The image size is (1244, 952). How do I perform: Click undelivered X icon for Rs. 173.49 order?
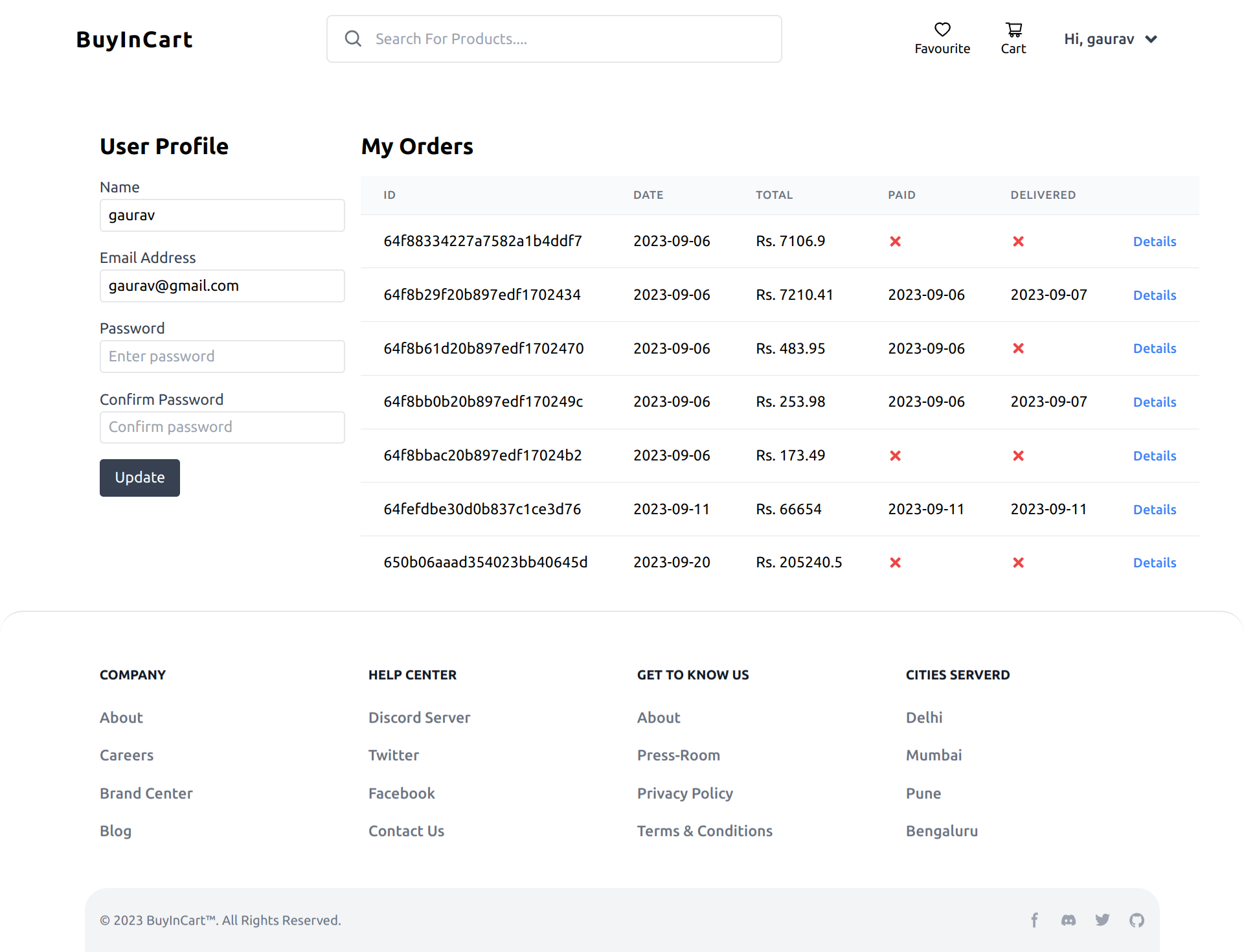tap(1018, 456)
